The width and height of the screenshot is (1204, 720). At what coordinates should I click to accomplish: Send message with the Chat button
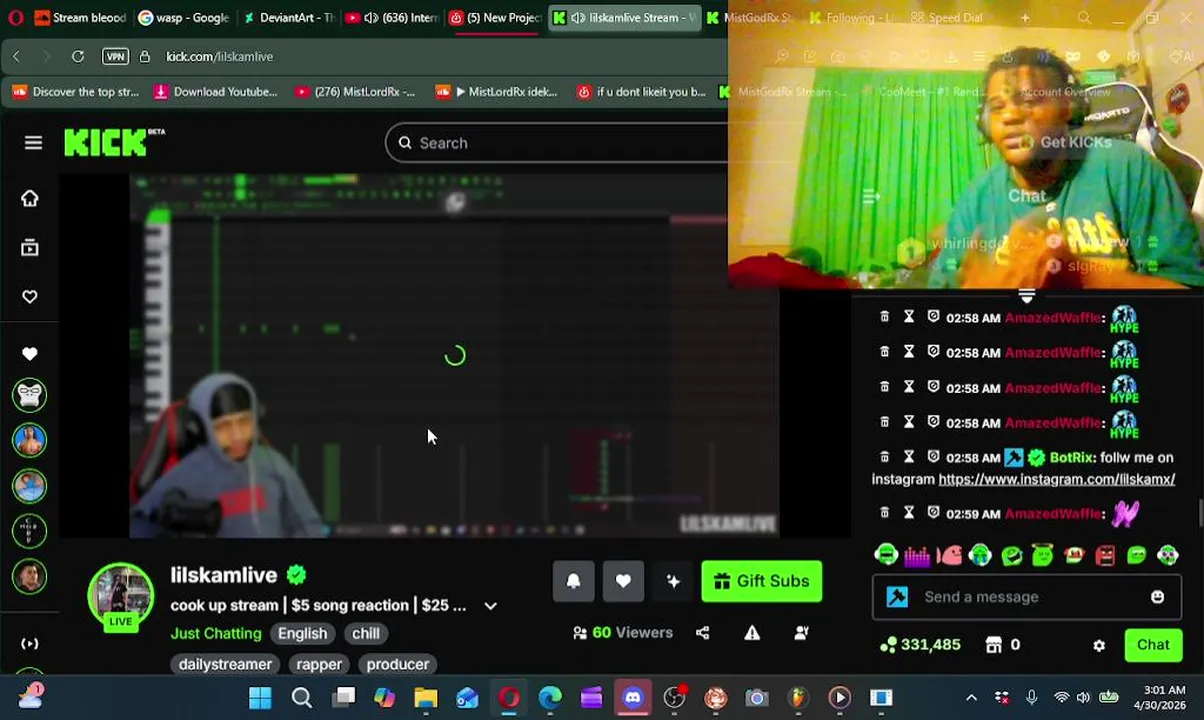[x=1153, y=645]
